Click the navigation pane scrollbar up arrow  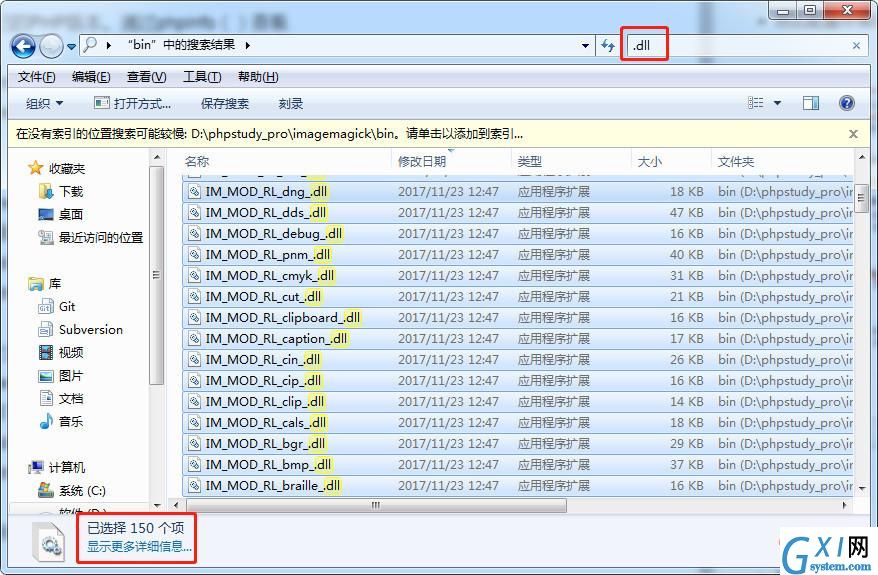[x=157, y=158]
